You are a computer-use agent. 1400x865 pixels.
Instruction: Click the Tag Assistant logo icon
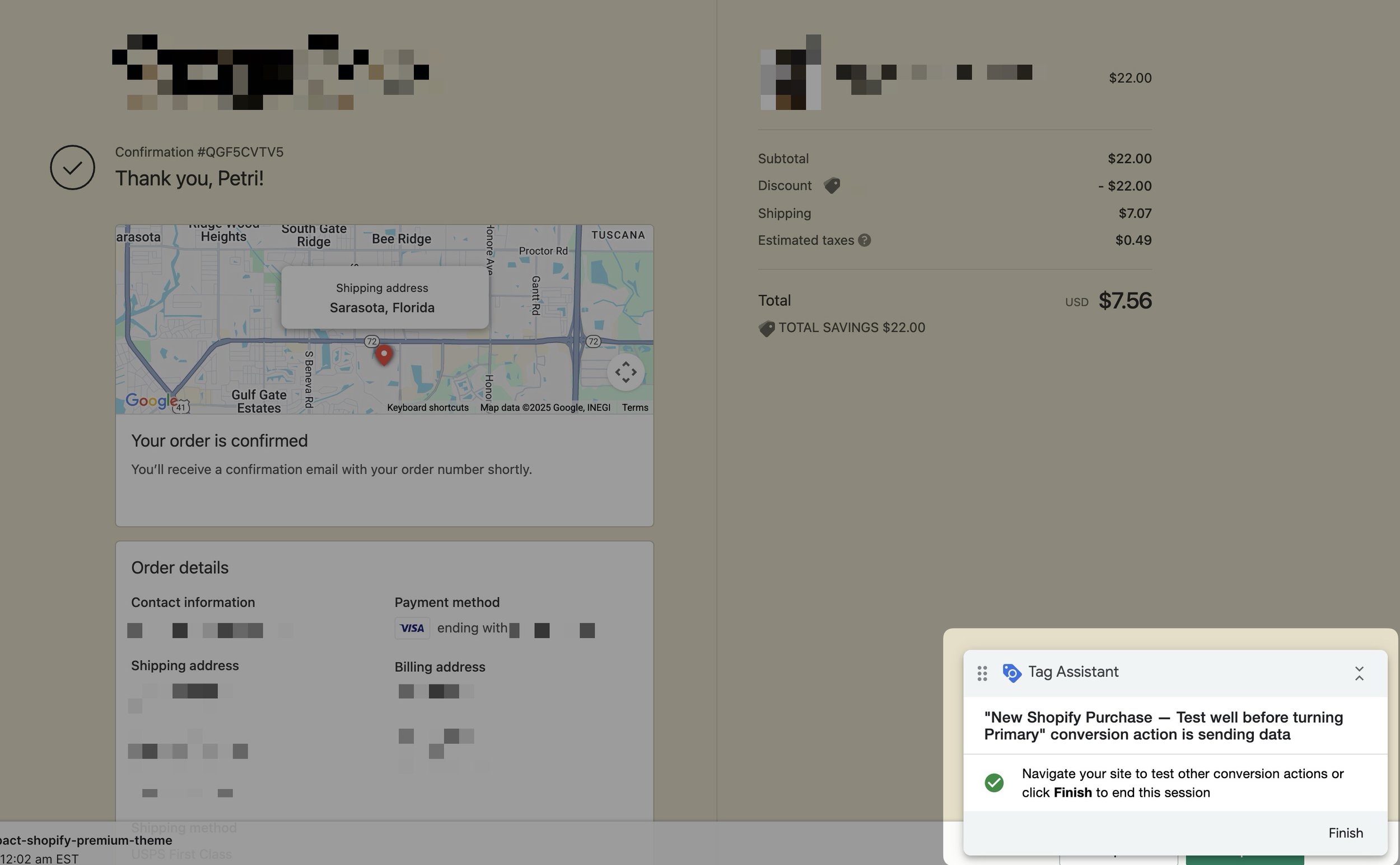[x=1011, y=673]
